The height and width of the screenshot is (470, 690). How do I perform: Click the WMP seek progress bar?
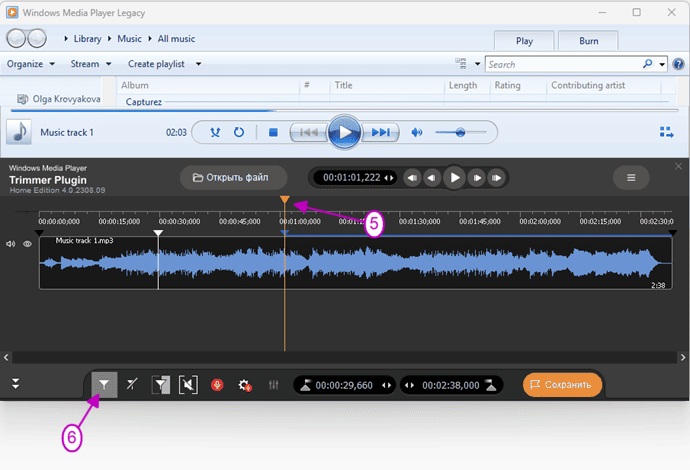click(x=344, y=110)
